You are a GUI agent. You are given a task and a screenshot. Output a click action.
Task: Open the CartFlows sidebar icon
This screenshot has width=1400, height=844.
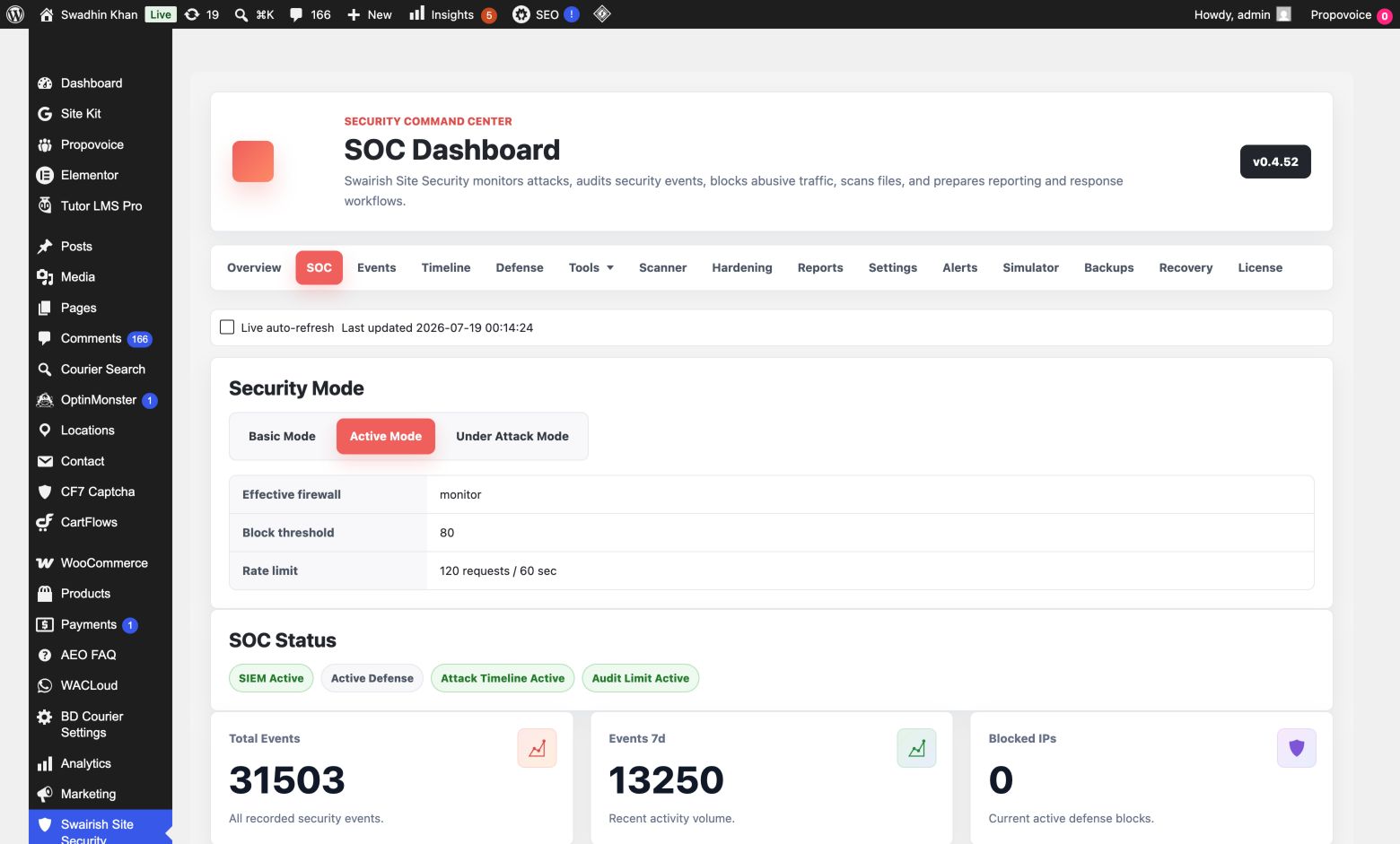pos(45,522)
